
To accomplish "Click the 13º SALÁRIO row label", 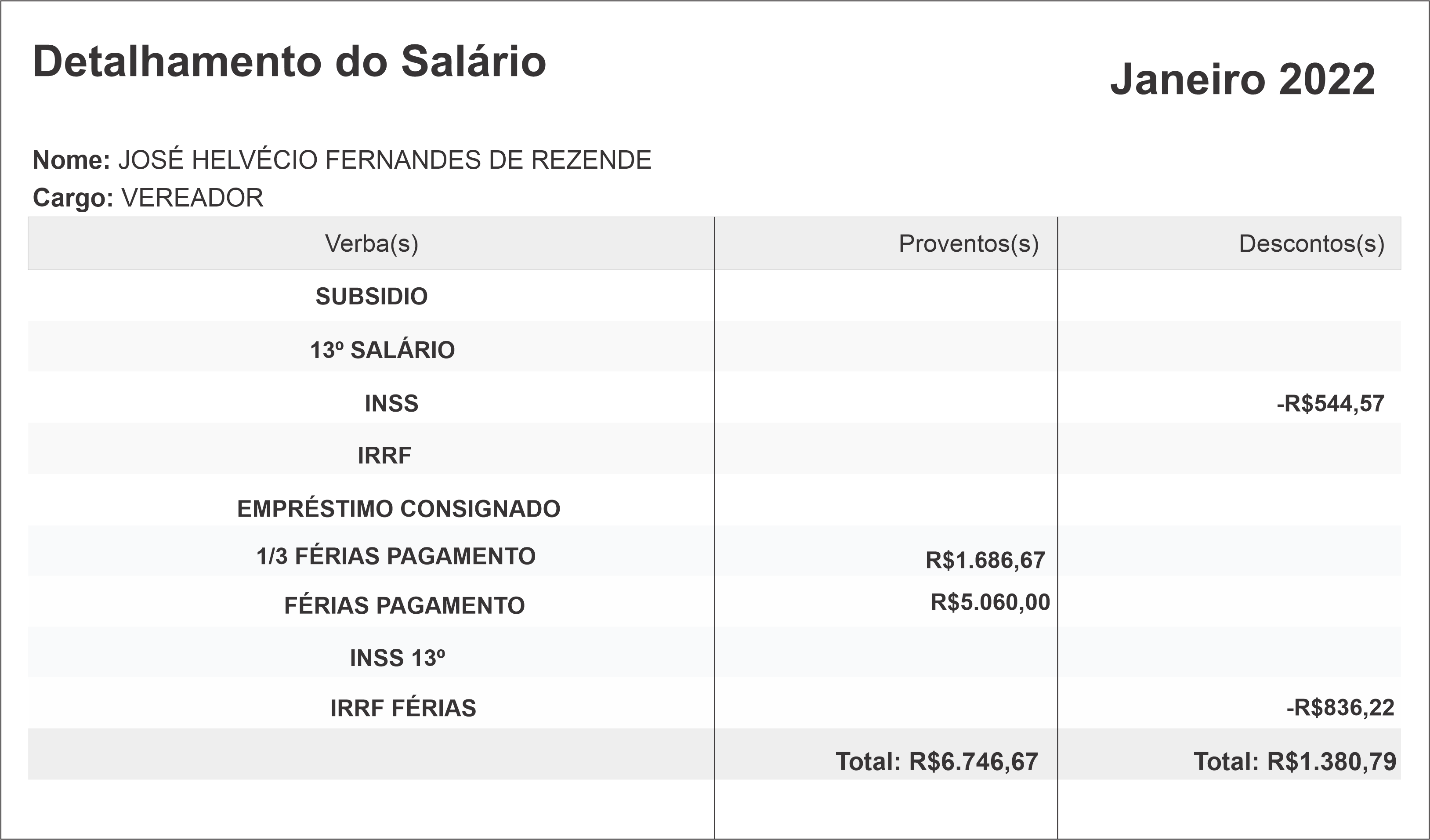I will pos(382,350).
